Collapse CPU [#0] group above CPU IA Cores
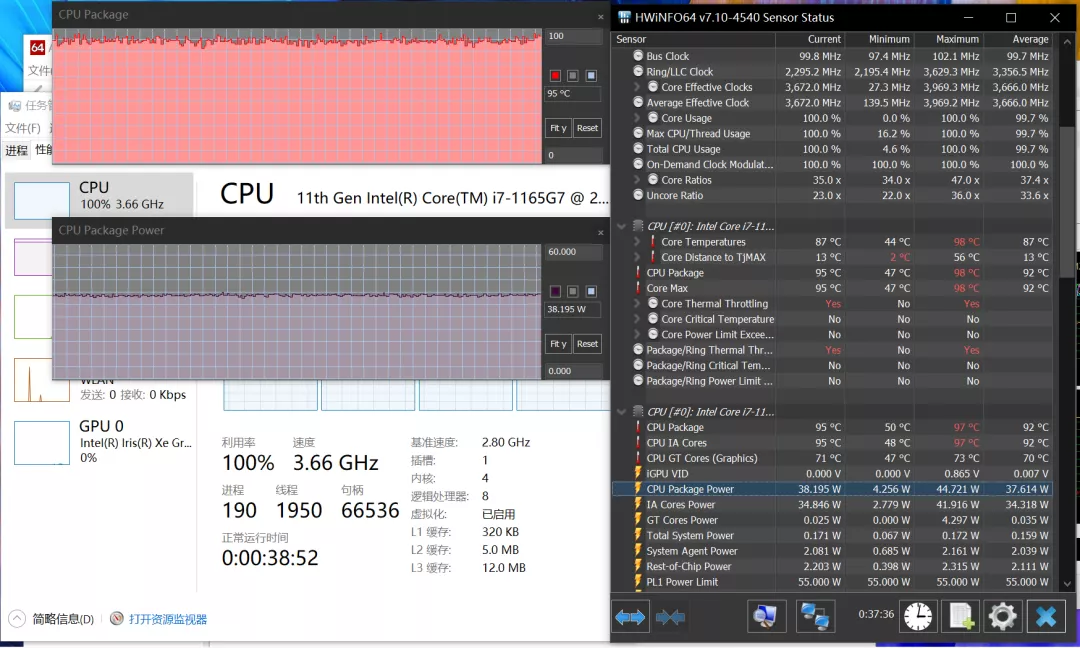The height and width of the screenshot is (648, 1080). pyautogui.click(x=621, y=412)
